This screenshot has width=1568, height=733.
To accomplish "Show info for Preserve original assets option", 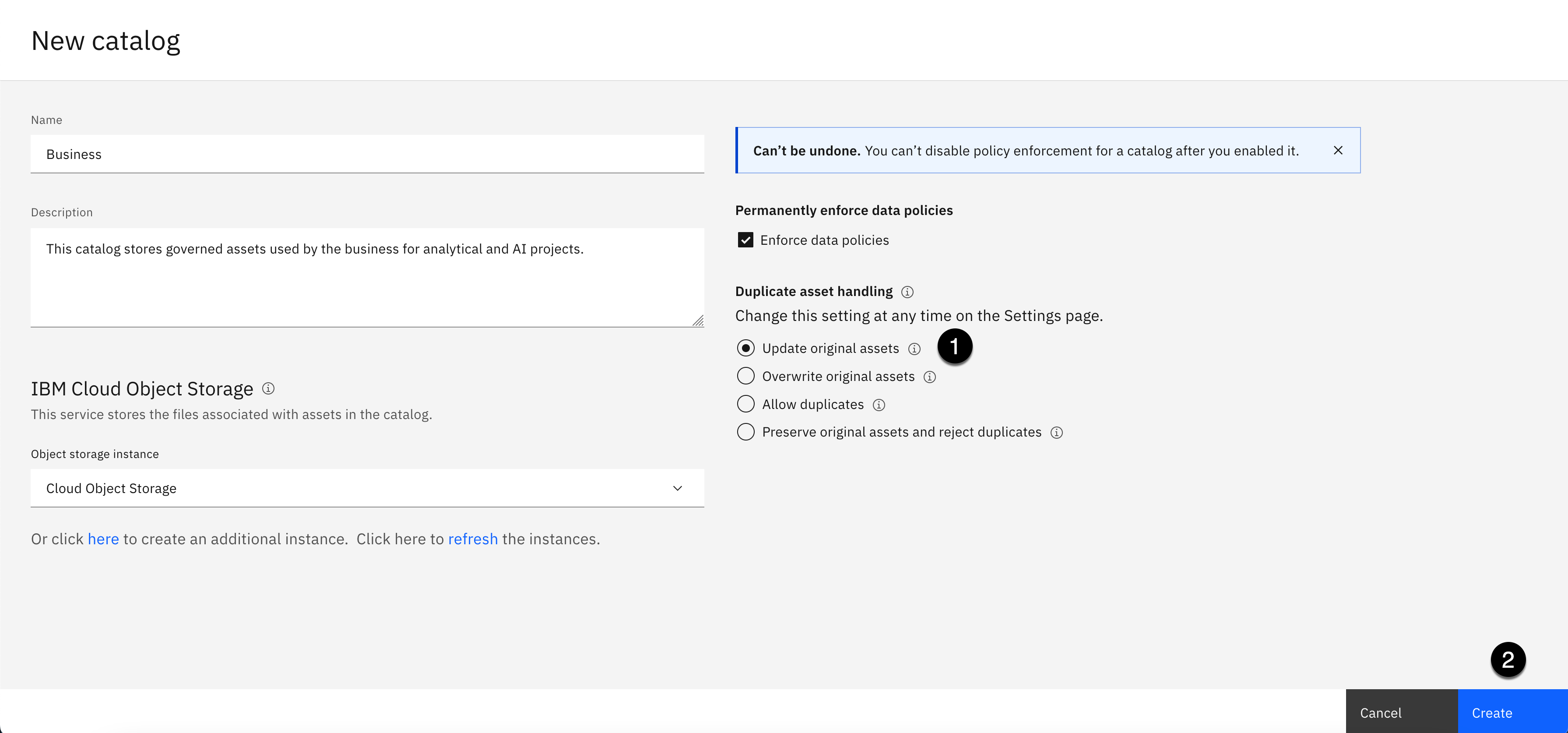I will pos(1057,432).
